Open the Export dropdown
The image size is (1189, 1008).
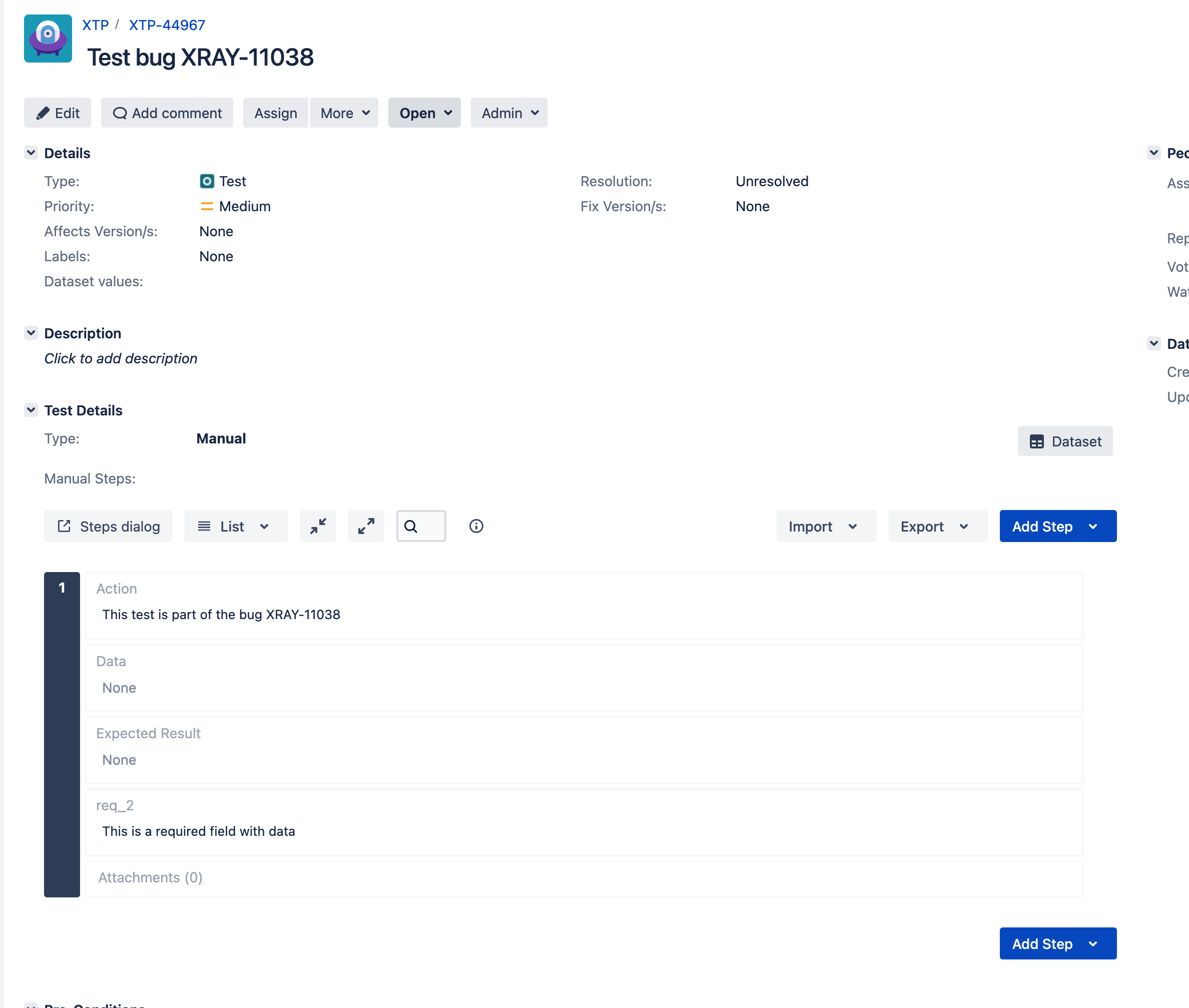point(938,526)
